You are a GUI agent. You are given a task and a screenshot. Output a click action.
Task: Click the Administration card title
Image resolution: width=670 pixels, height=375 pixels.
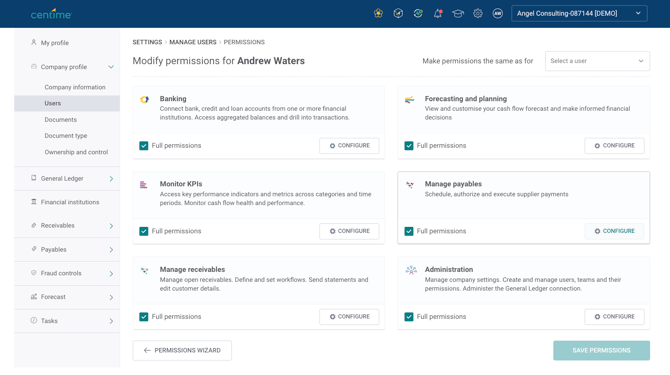(x=449, y=270)
